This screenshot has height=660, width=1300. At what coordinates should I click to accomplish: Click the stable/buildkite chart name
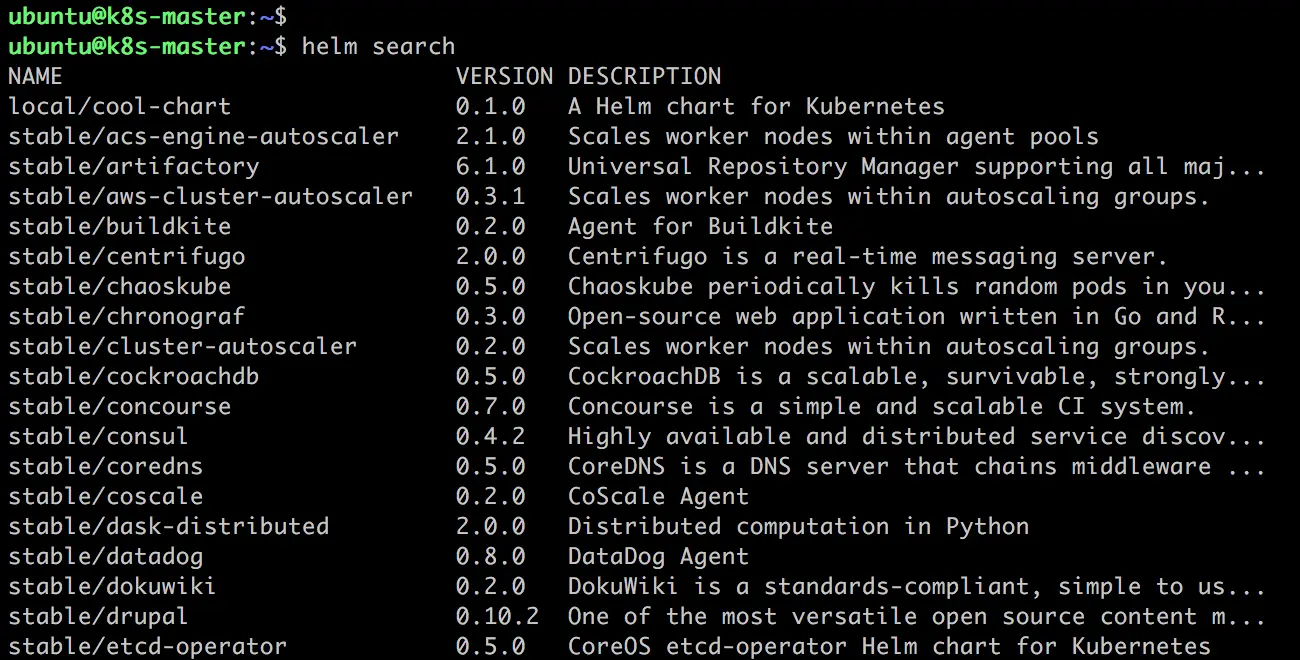120,226
